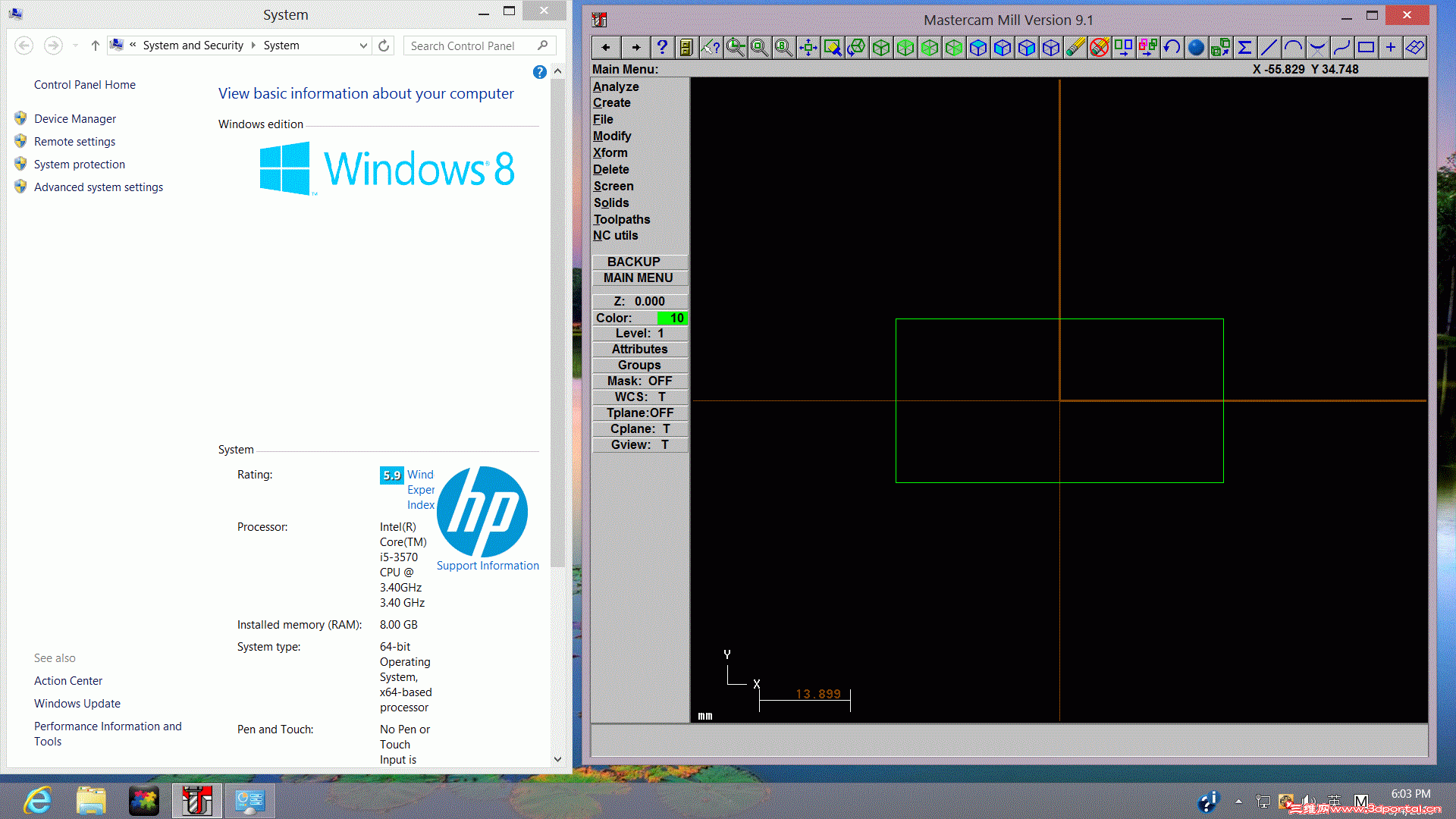1456x819 pixels.
Task: Click the Create arc toolbar icon
Action: tap(1293, 48)
